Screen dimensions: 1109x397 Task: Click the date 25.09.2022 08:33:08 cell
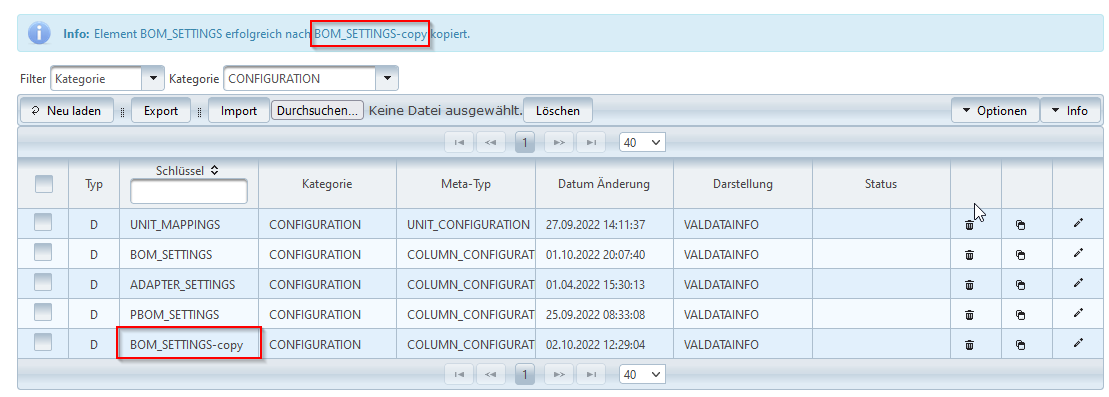604,314
